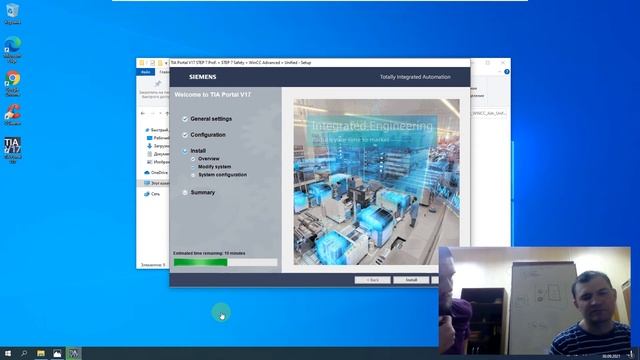Select the Configuration step
Image resolution: width=640 pixels, height=360 pixels.
pyautogui.click(x=208, y=135)
